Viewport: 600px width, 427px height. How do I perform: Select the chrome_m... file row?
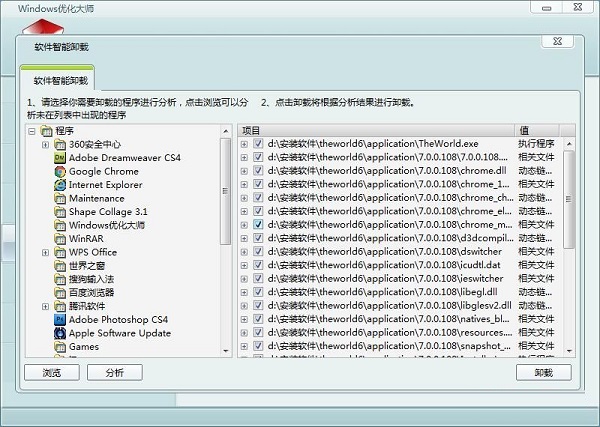(390, 225)
